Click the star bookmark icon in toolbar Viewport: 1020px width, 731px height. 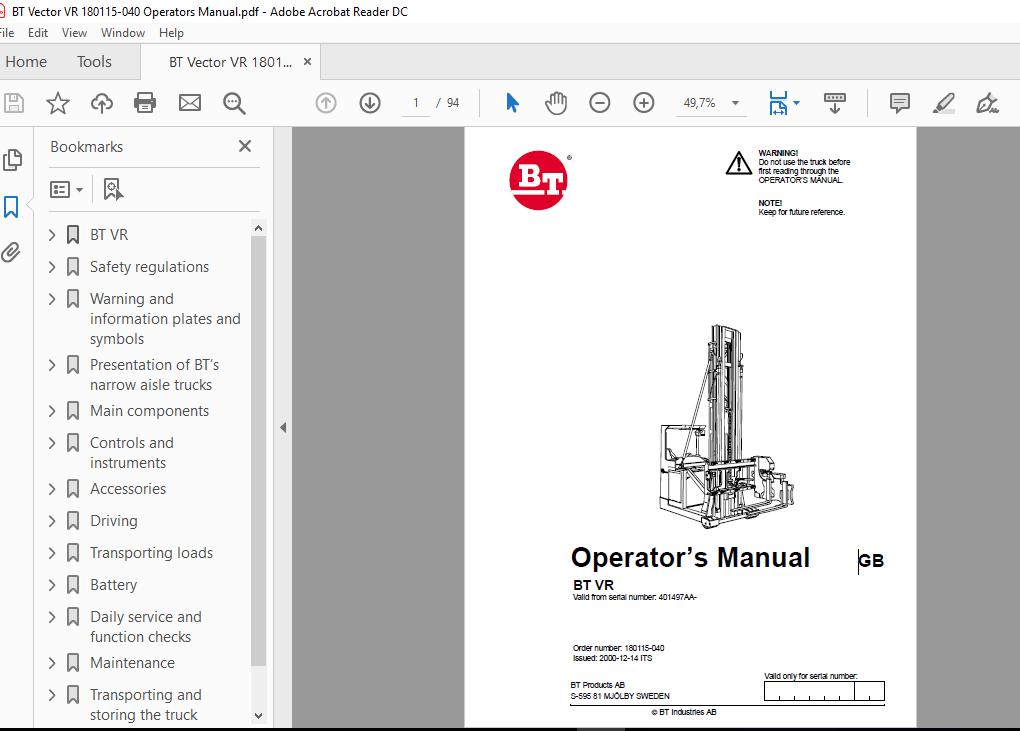point(58,103)
